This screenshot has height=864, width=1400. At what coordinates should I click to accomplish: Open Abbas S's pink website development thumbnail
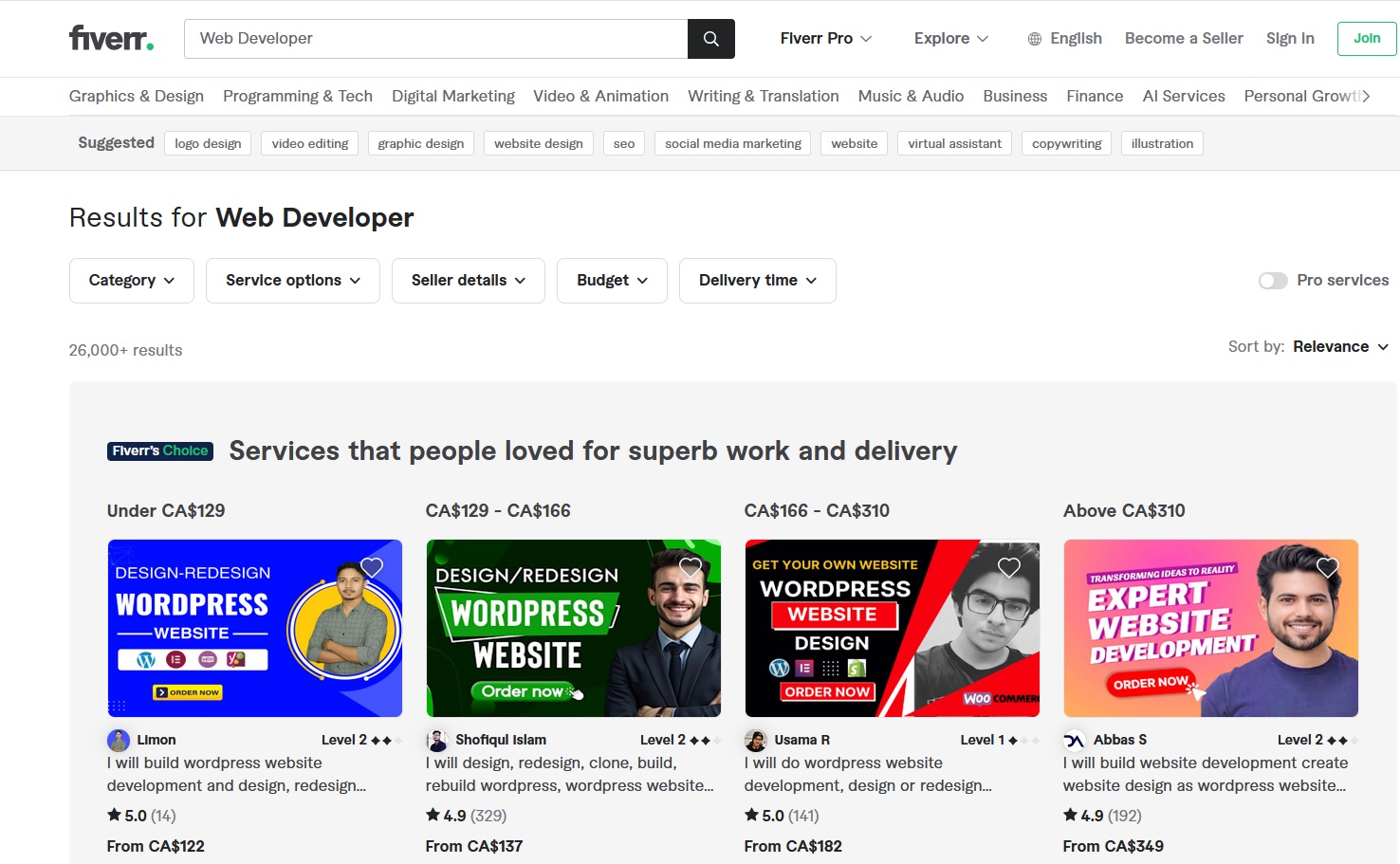pos(1210,628)
